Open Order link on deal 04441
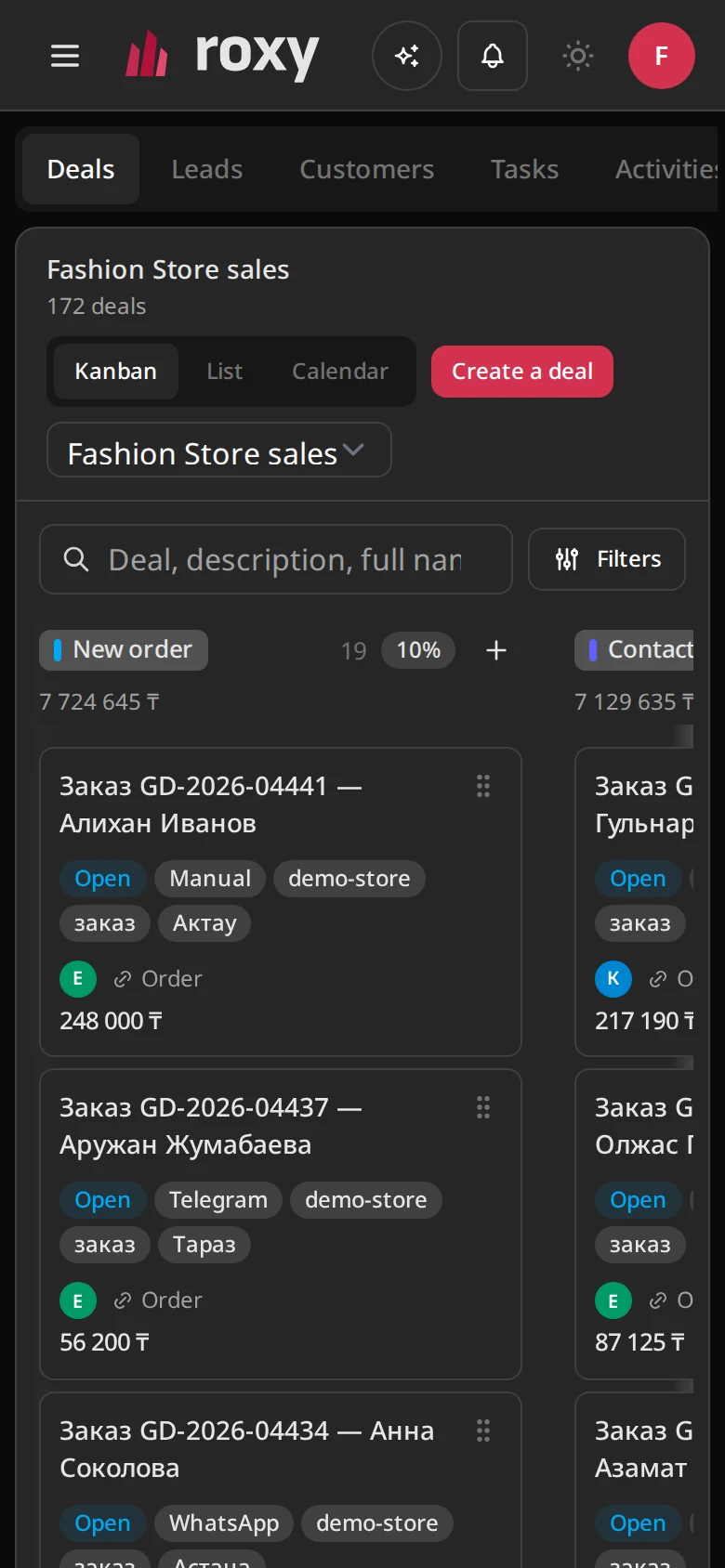Image resolution: width=725 pixels, height=1568 pixels. 158,979
